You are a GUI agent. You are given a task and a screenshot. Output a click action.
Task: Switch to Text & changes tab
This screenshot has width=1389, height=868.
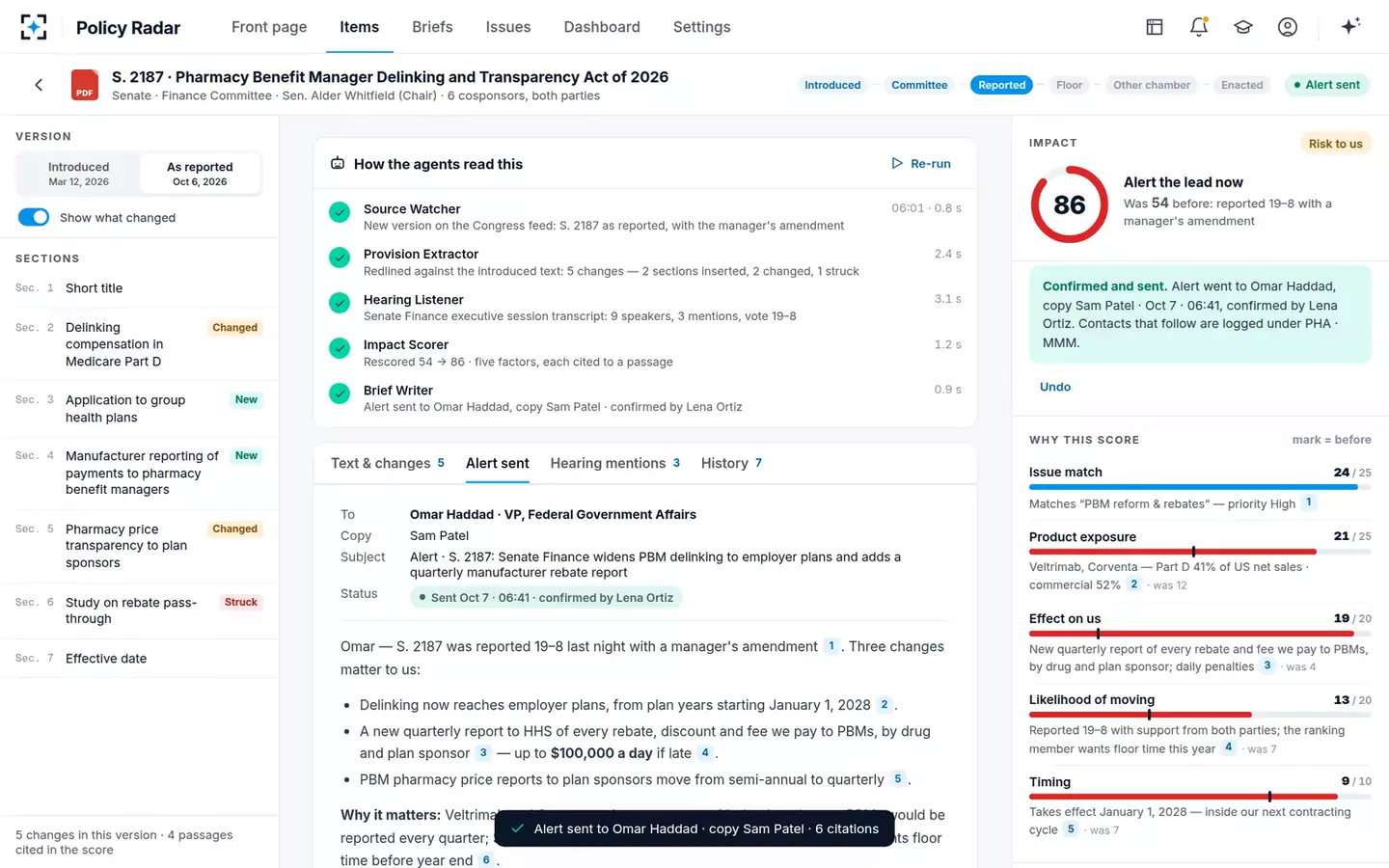pos(388,463)
